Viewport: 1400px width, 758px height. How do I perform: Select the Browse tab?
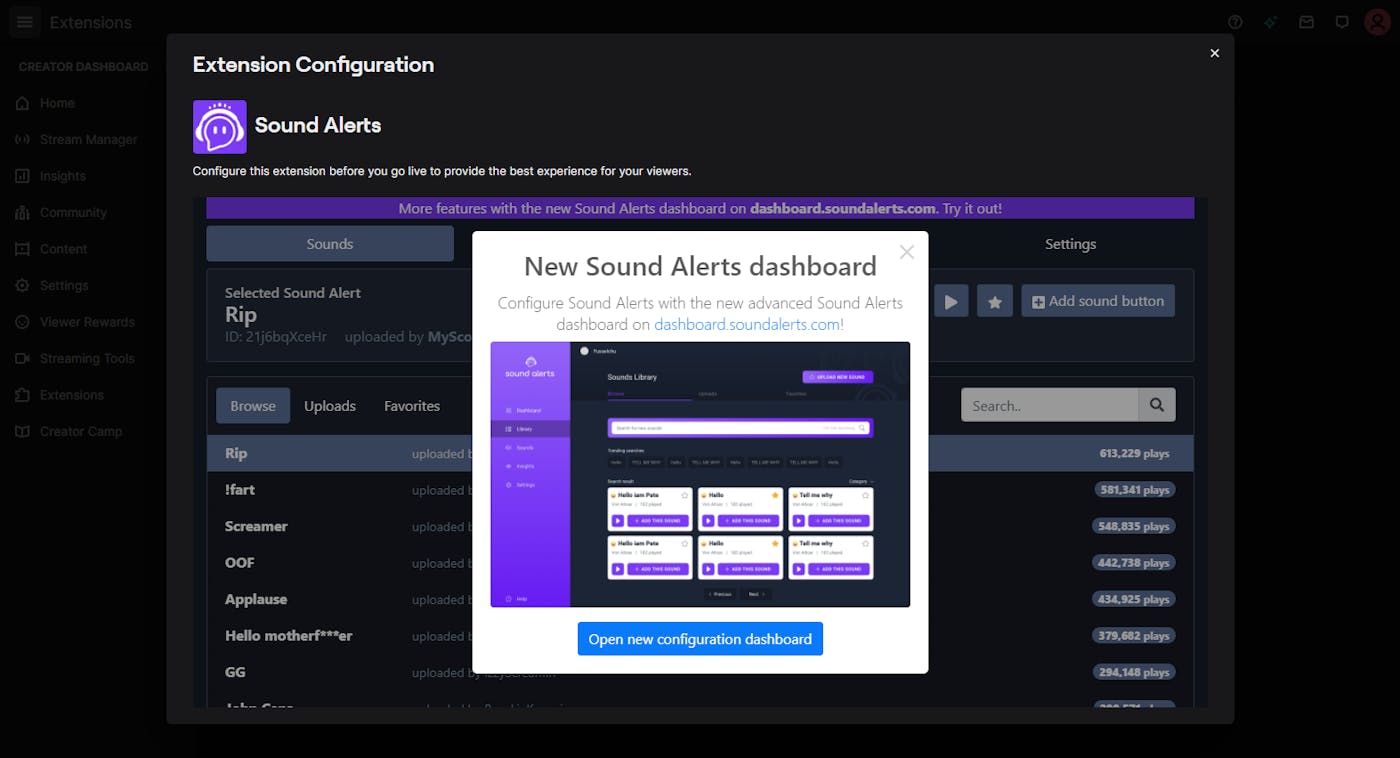tap(253, 405)
